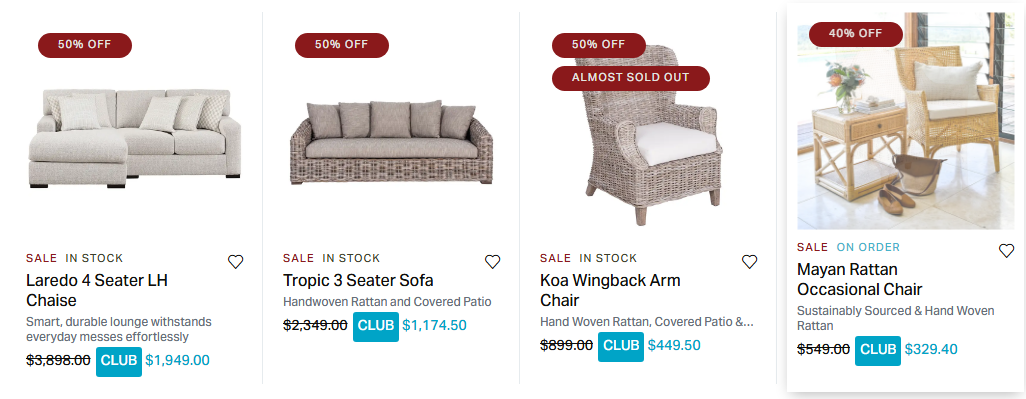The width and height of the screenshot is (1026, 399).
Task: Click heart icon for Koa Wingback Arm Chair
Action: [x=750, y=262]
